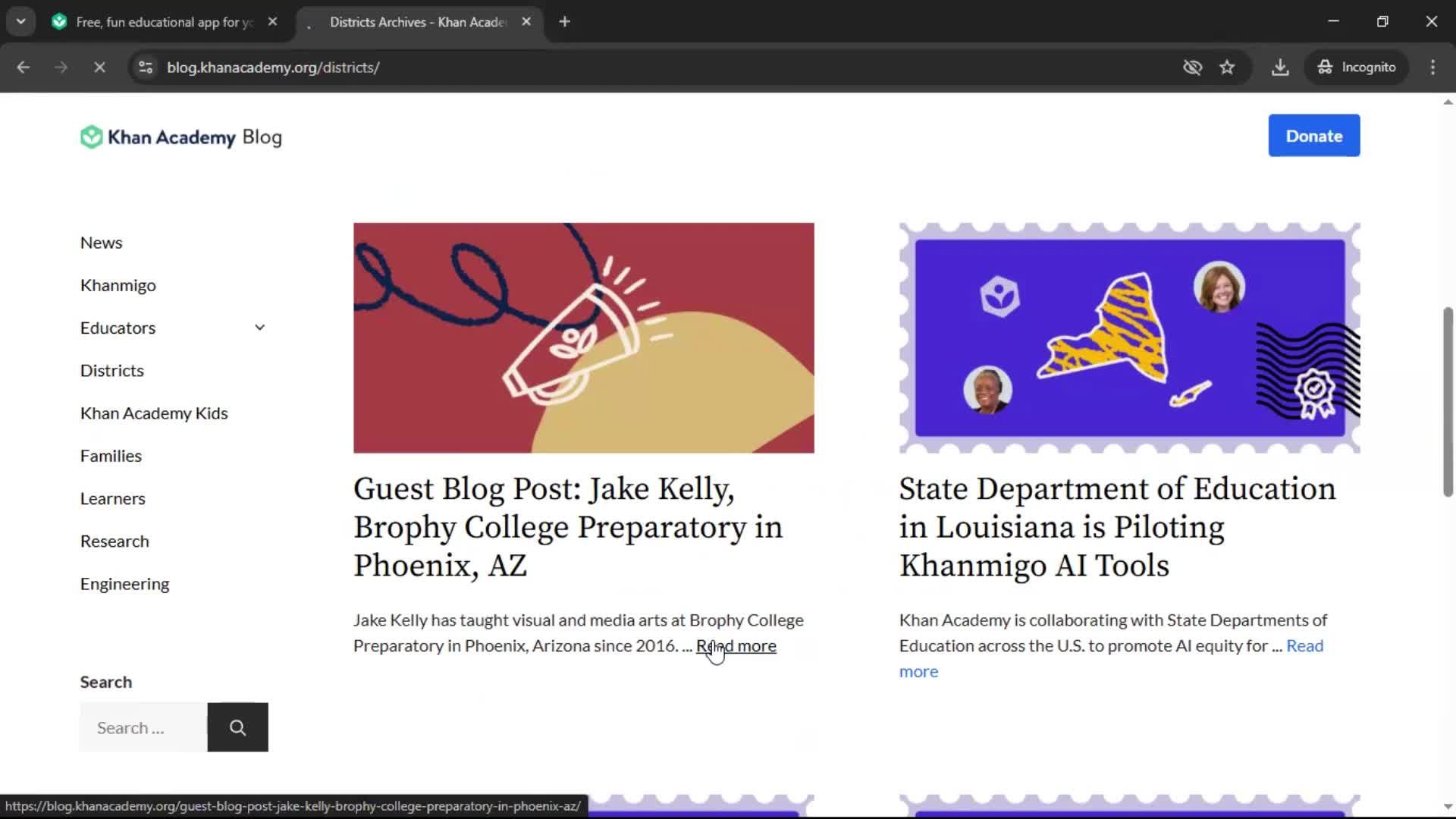Open the new tab plus button
The image size is (1456, 819).
click(x=564, y=21)
